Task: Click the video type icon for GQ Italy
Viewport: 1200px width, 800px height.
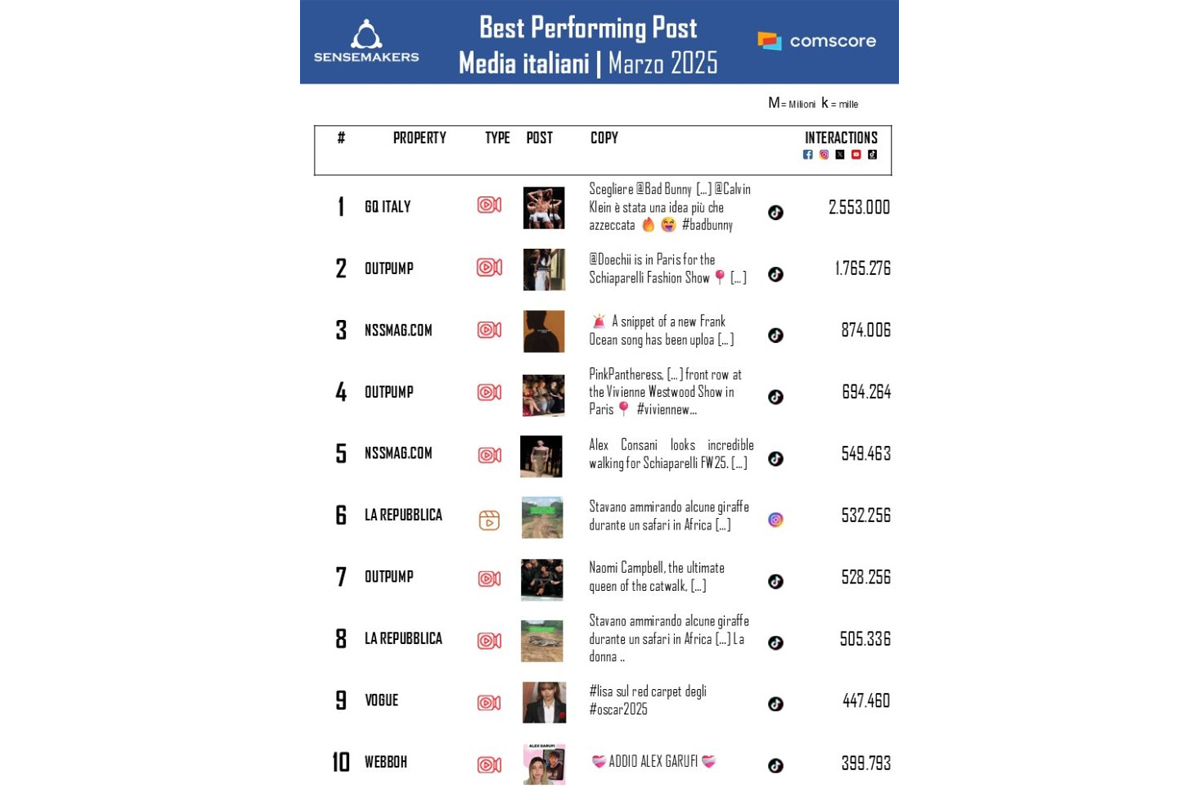Action: 489,205
